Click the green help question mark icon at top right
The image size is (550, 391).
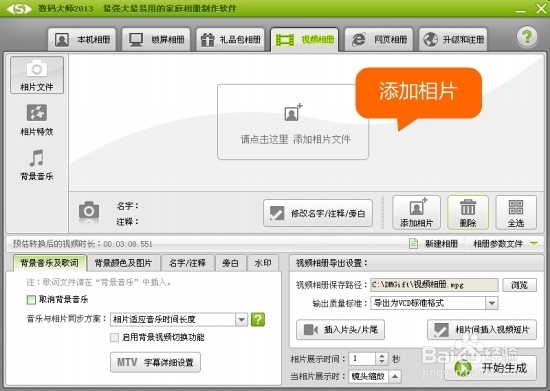pyautogui.click(x=527, y=37)
